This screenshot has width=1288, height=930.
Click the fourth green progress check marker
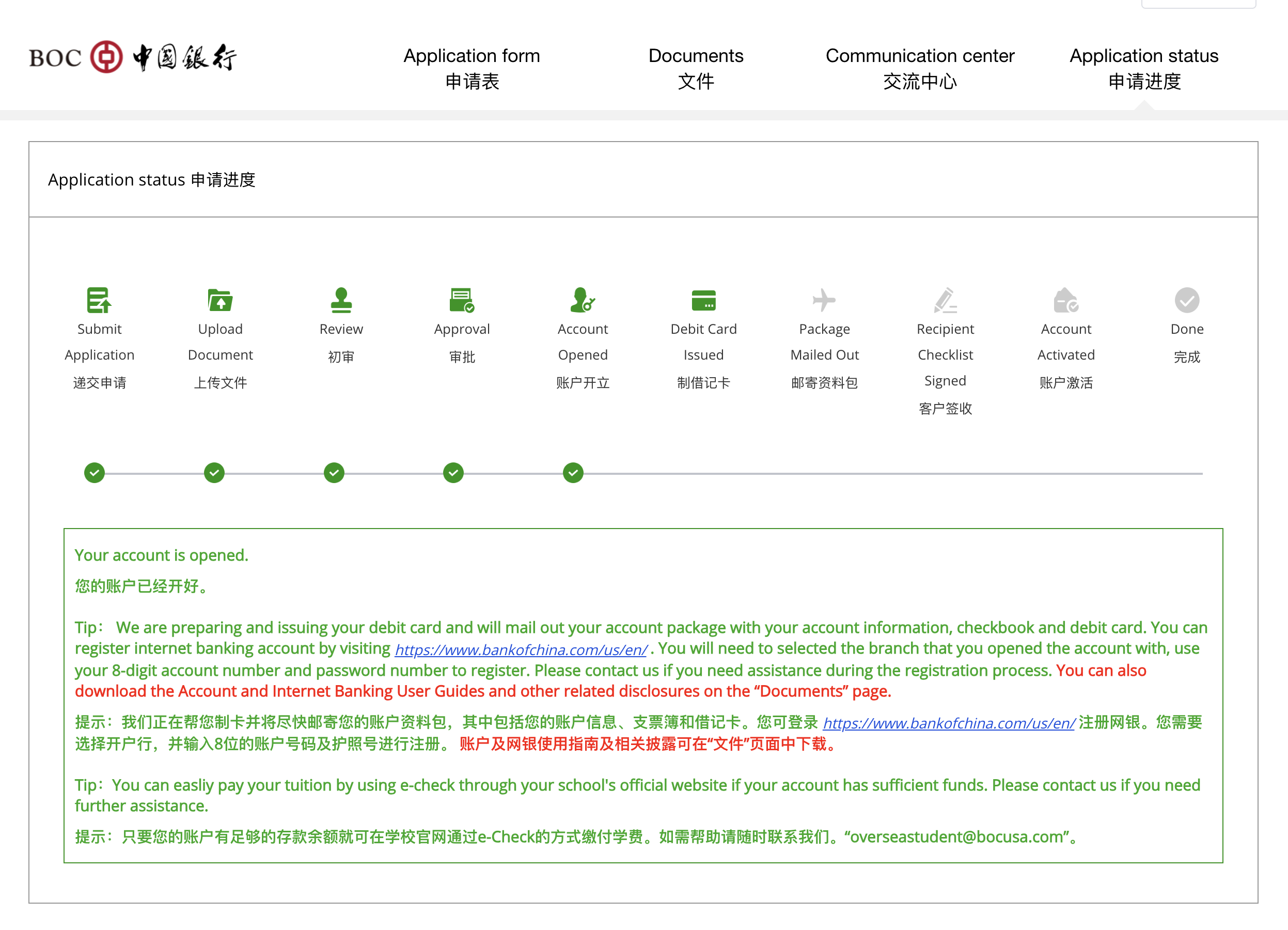point(453,473)
